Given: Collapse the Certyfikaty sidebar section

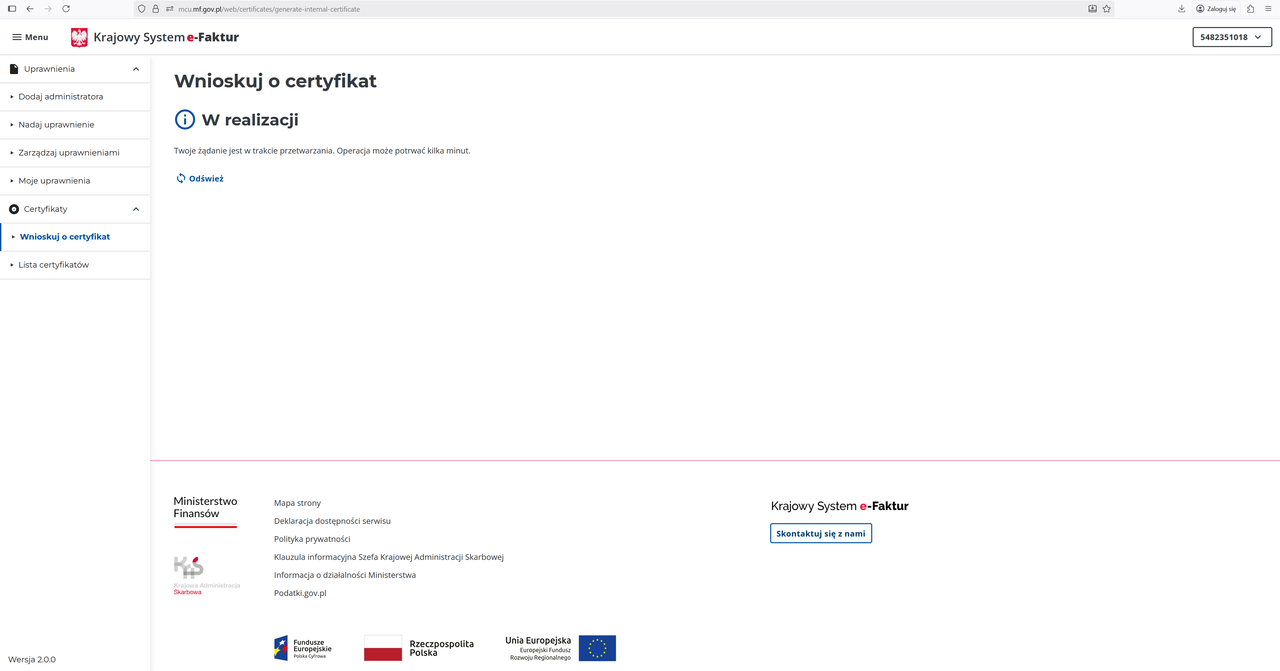Looking at the screenshot, I should pyautogui.click(x=136, y=209).
